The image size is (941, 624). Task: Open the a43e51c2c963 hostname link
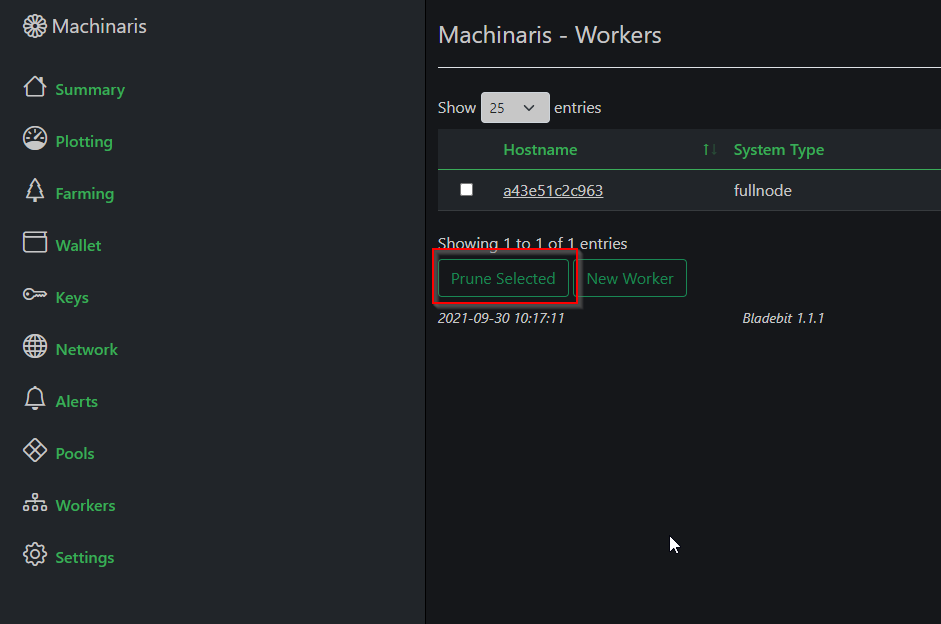tap(553, 191)
